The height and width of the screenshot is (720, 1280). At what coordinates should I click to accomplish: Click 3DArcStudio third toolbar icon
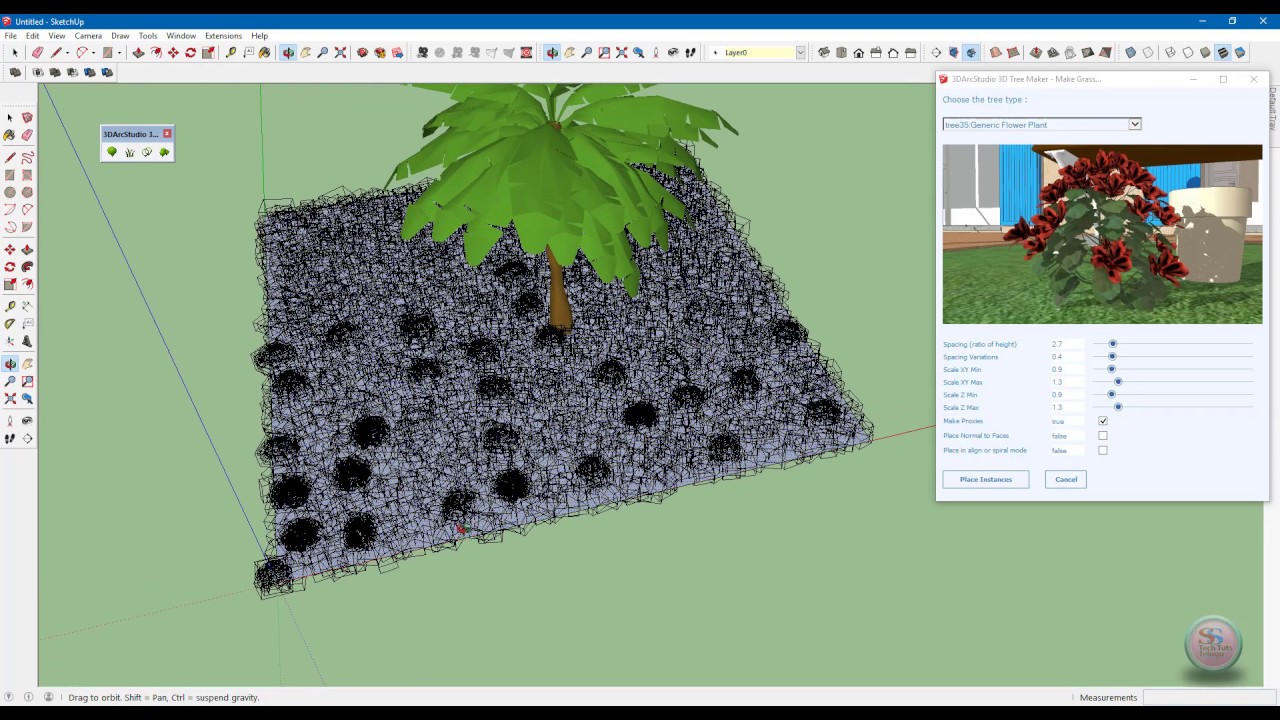(x=147, y=152)
